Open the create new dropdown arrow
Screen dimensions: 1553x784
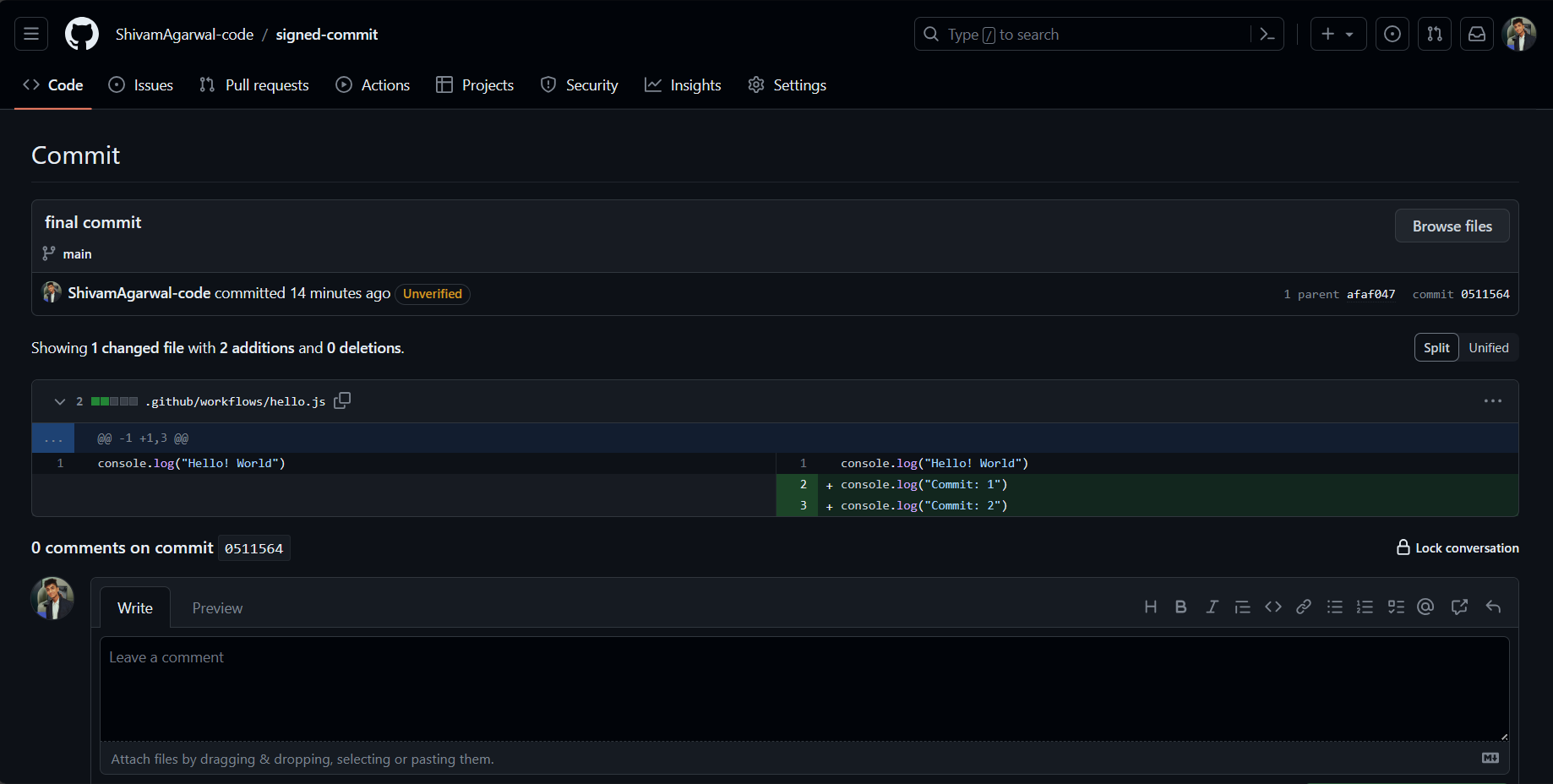(1349, 34)
